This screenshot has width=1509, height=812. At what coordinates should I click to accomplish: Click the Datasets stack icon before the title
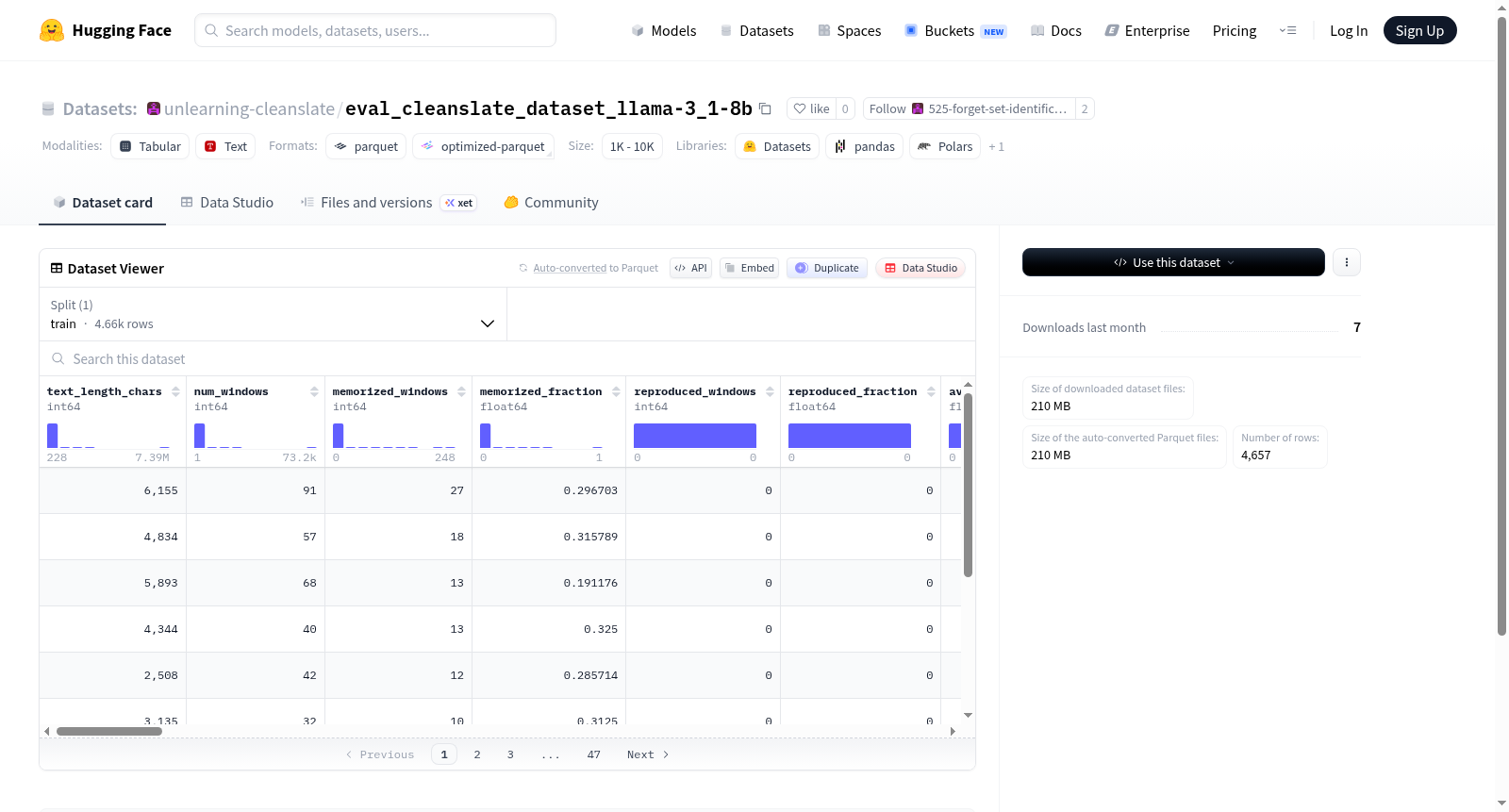48,108
